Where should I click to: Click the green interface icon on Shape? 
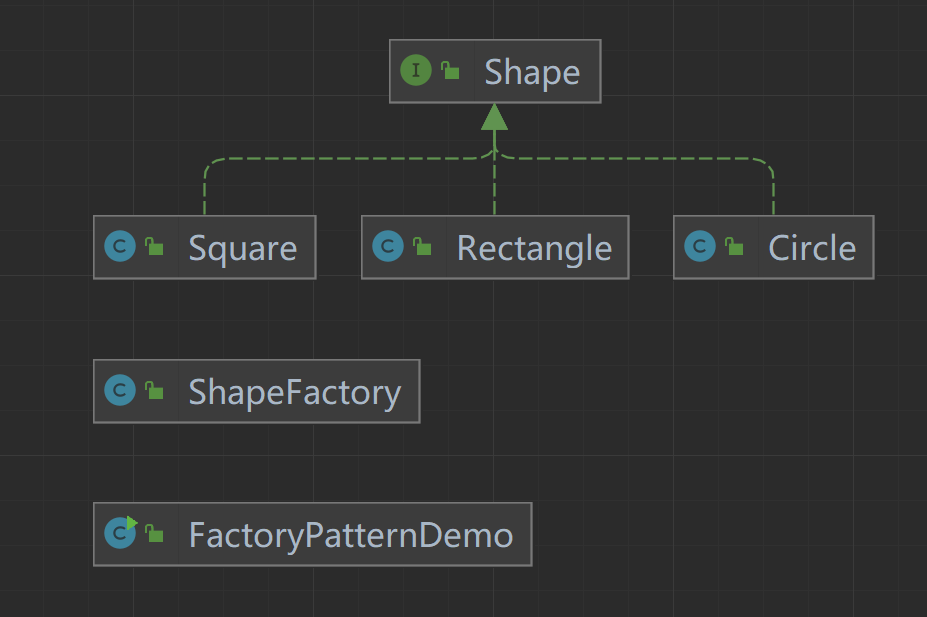[416, 71]
